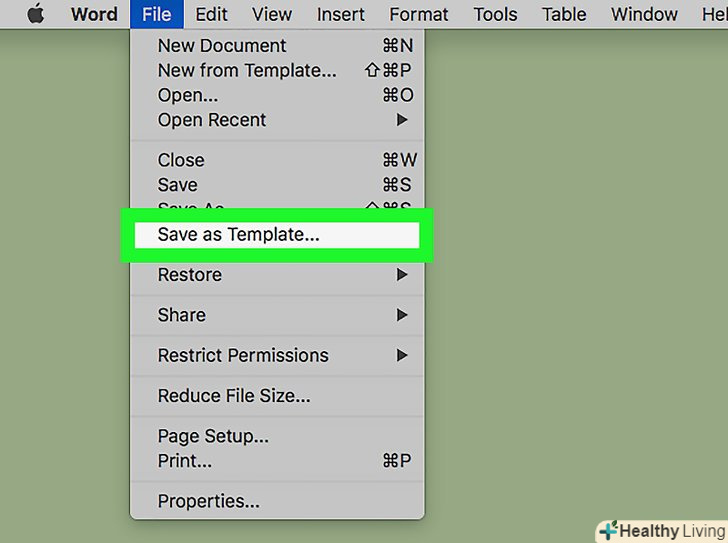Select Reduce File Size option
The width and height of the screenshot is (728, 543).
click(x=234, y=396)
